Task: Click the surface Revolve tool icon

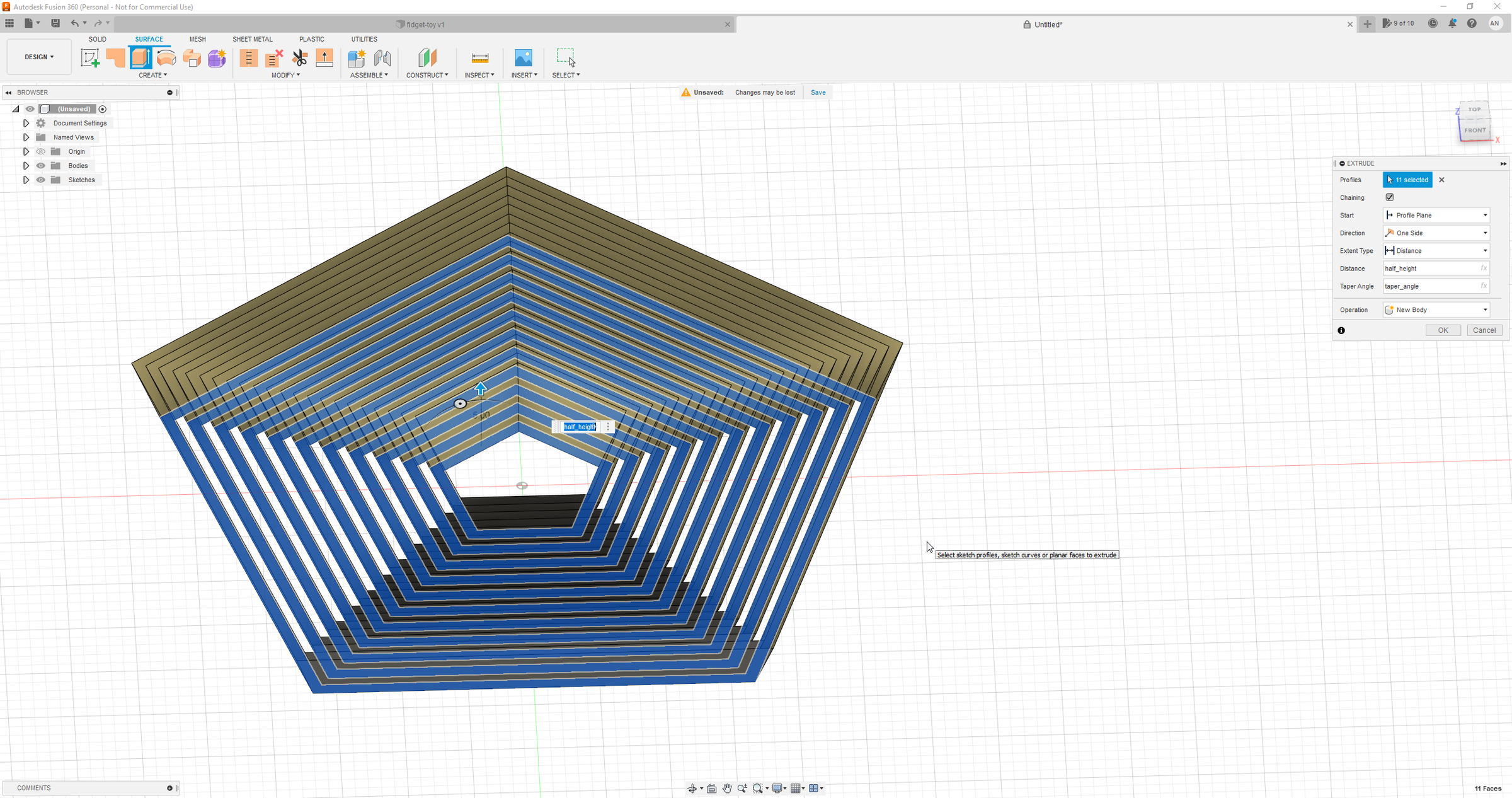Action: tap(166, 58)
